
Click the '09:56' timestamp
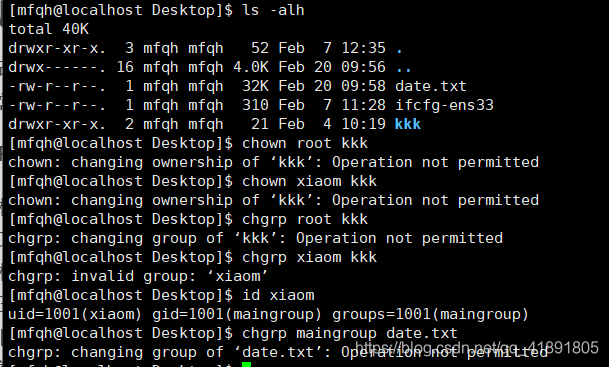[x=364, y=67]
